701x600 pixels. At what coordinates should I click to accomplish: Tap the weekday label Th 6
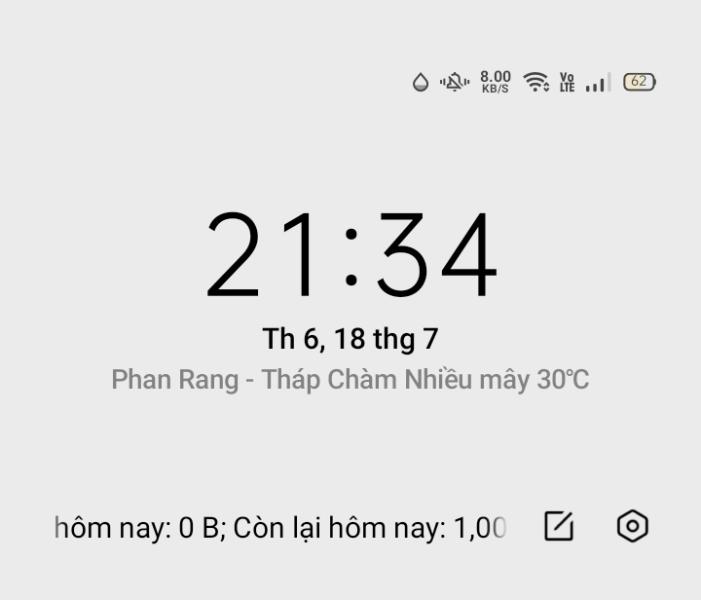290,339
